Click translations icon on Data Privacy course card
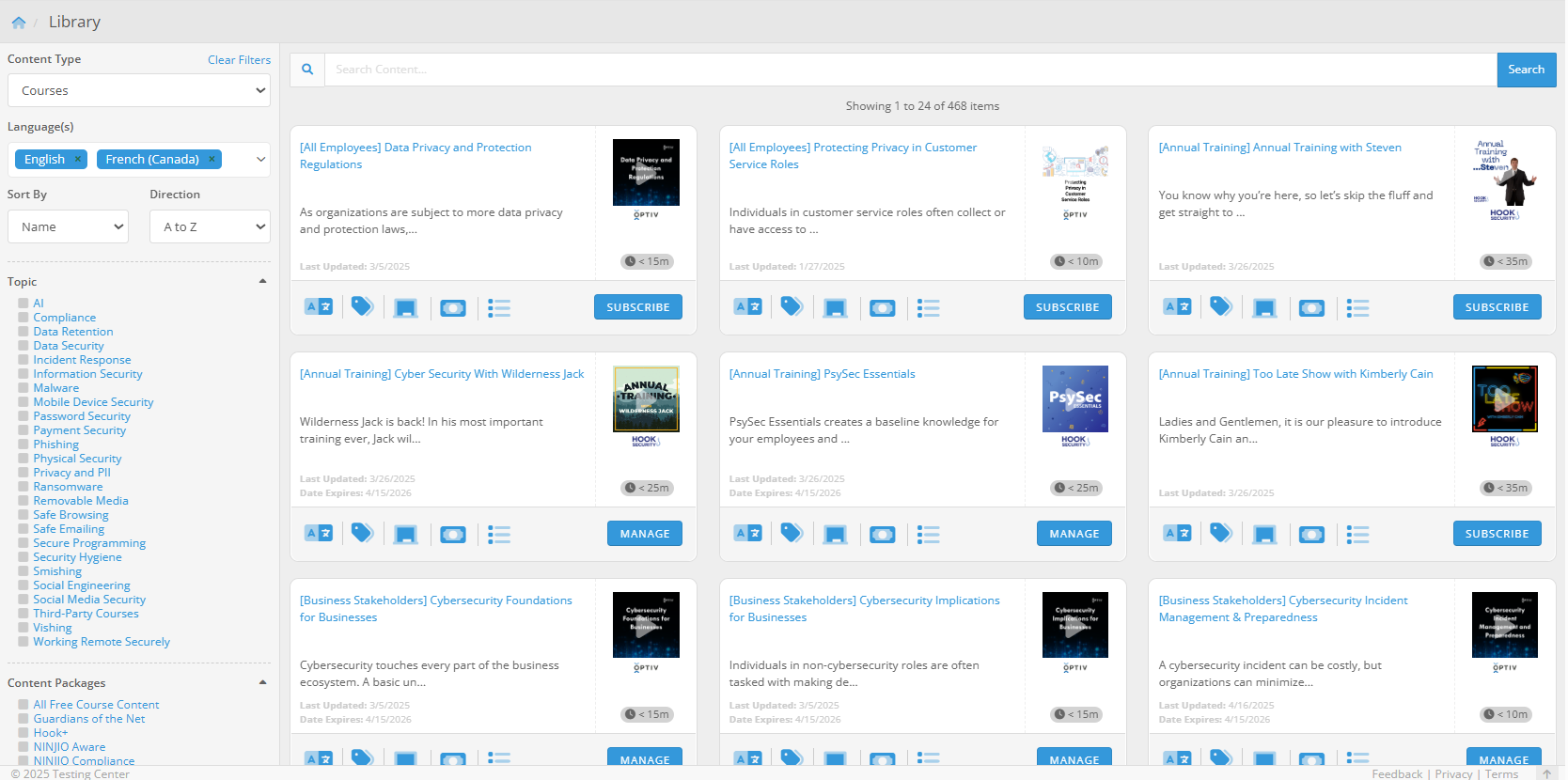 [319, 307]
